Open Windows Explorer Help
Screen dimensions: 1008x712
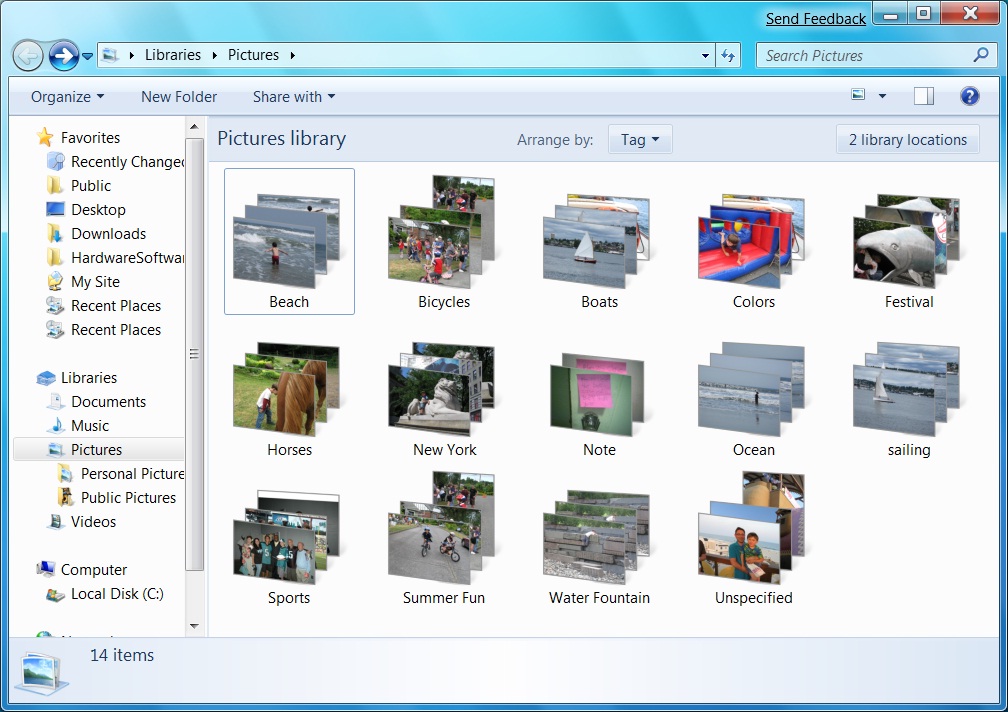(x=969, y=96)
